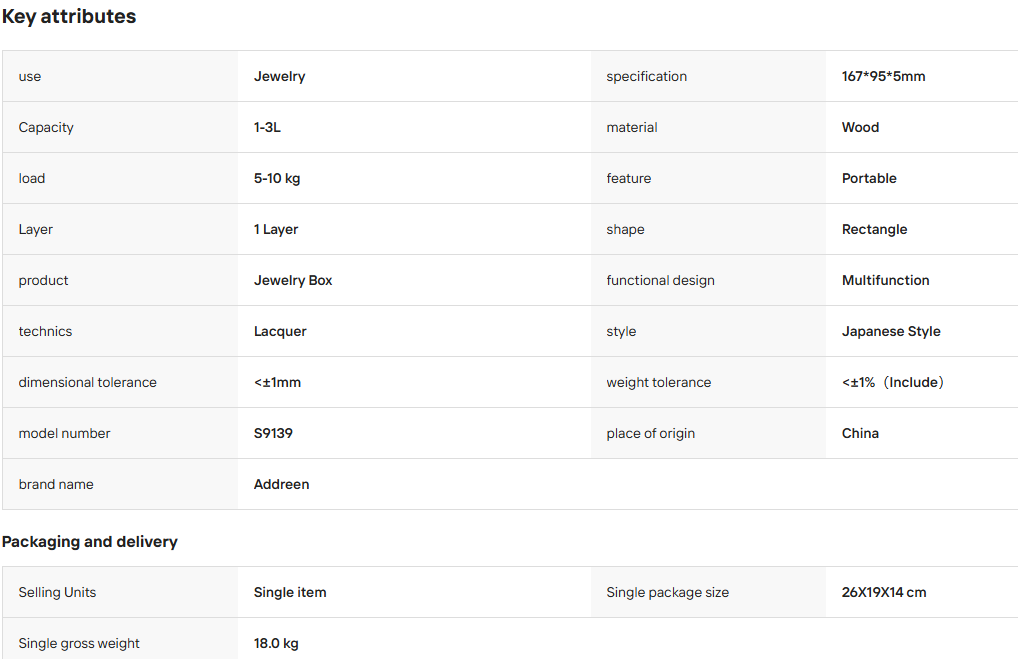
Task: Click the Key attributes heading
Action: click(69, 16)
